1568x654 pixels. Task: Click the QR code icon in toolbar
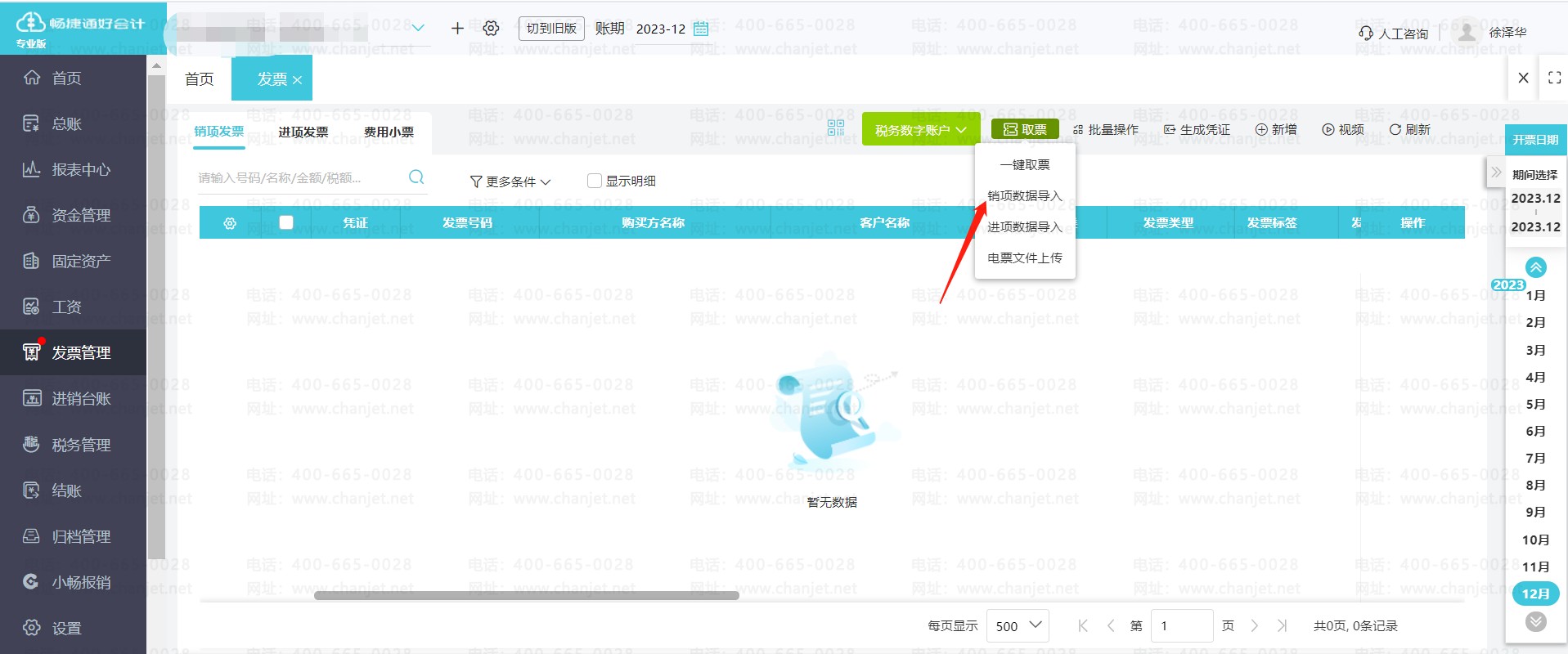[835, 128]
